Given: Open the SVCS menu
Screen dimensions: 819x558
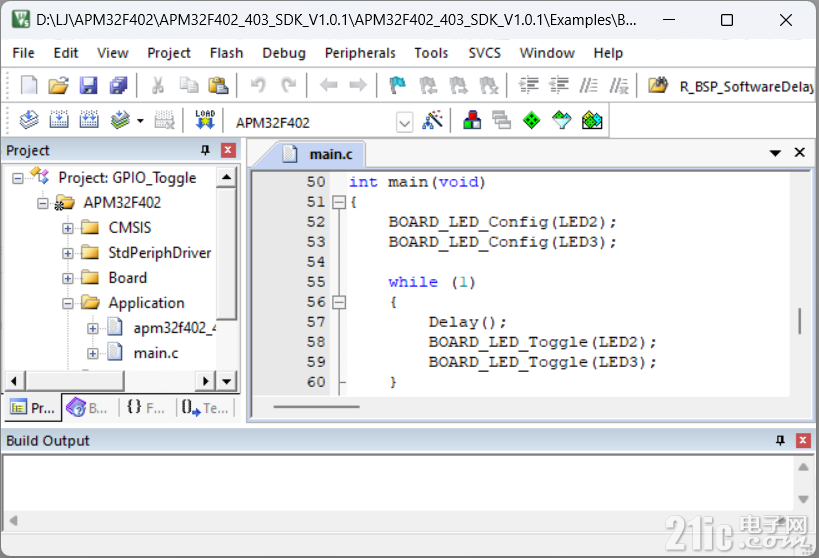Looking at the screenshot, I should 485,53.
